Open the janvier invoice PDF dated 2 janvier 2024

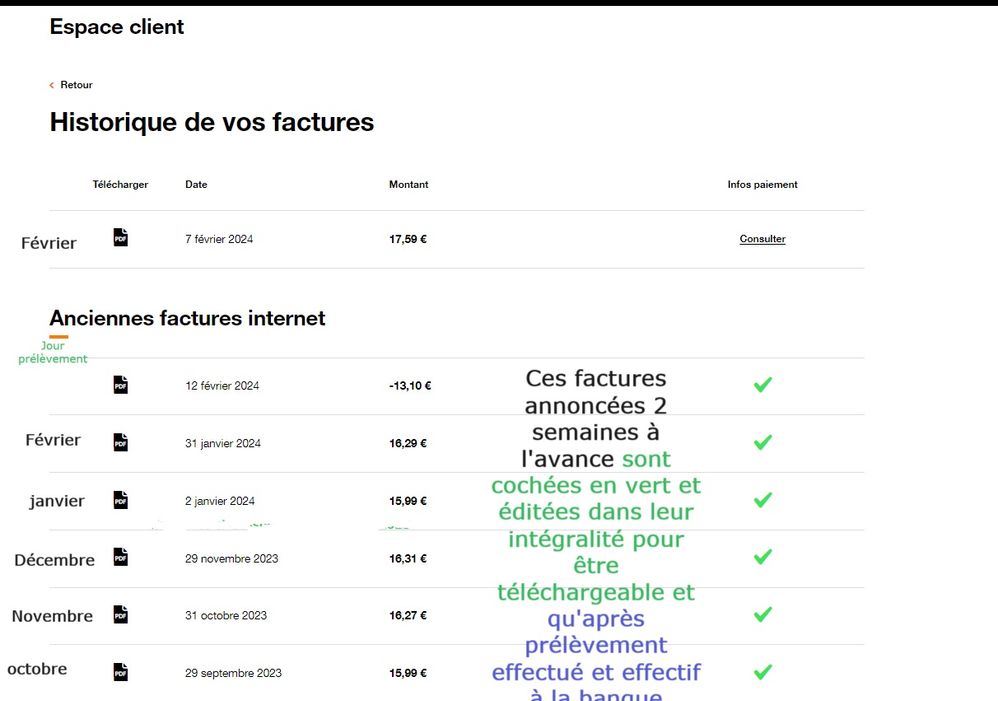120,499
